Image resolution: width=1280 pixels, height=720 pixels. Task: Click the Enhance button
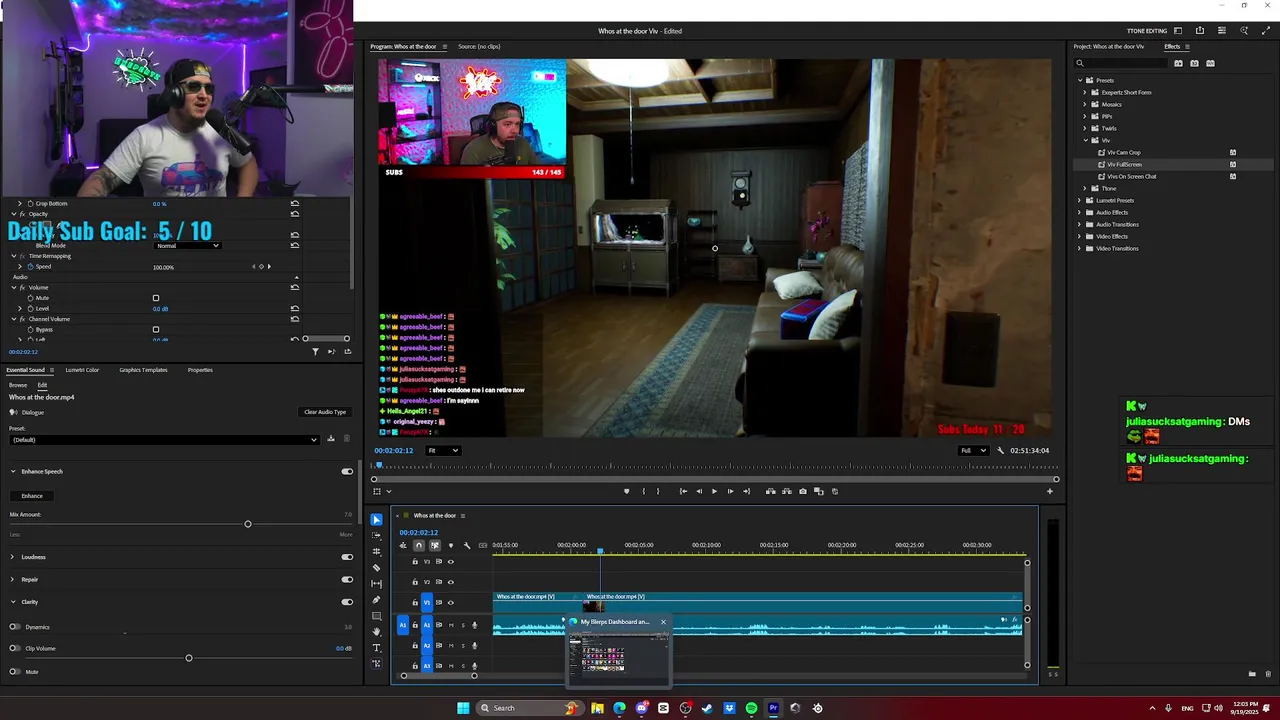pyautogui.click(x=32, y=496)
